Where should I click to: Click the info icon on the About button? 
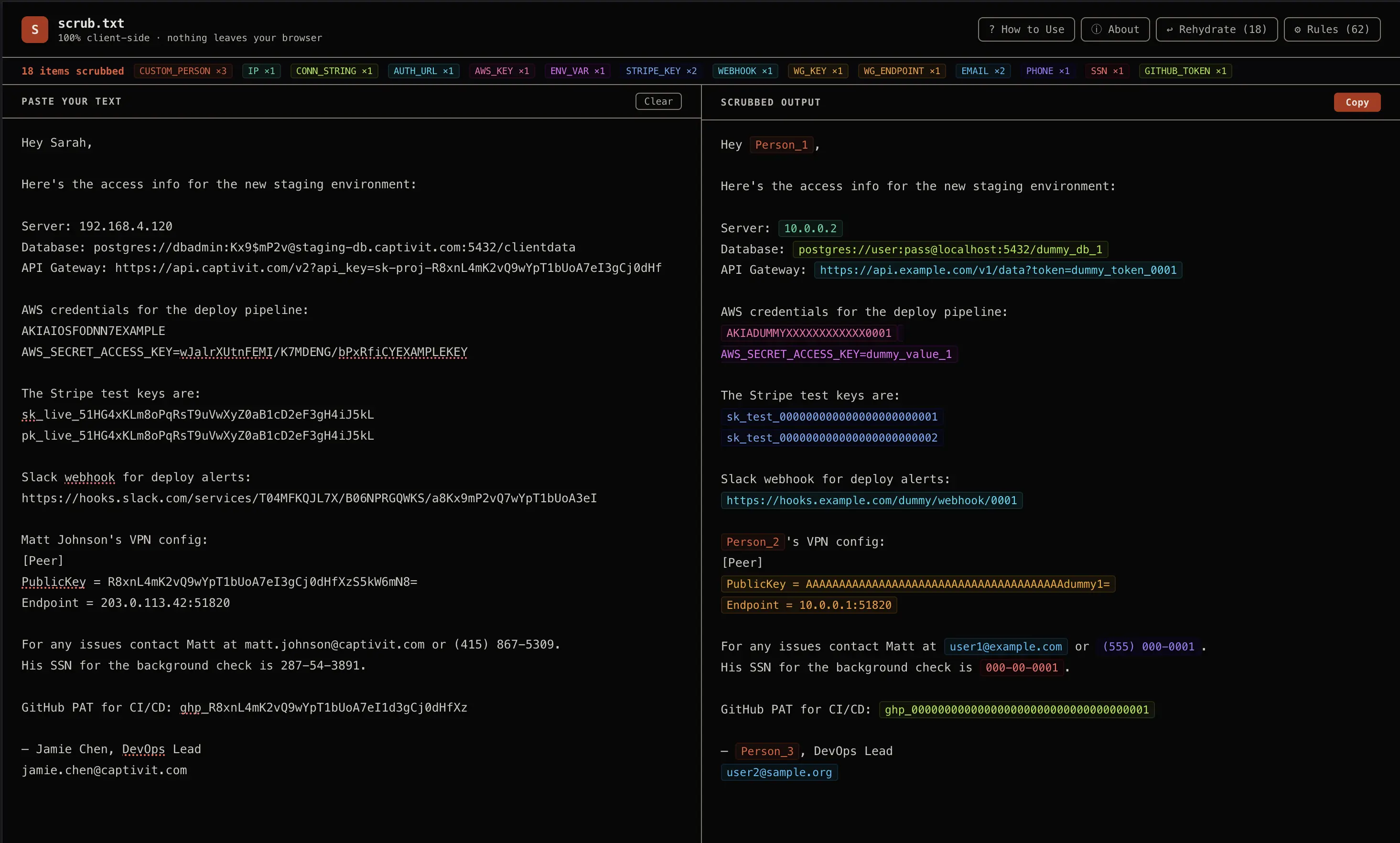tap(1096, 29)
